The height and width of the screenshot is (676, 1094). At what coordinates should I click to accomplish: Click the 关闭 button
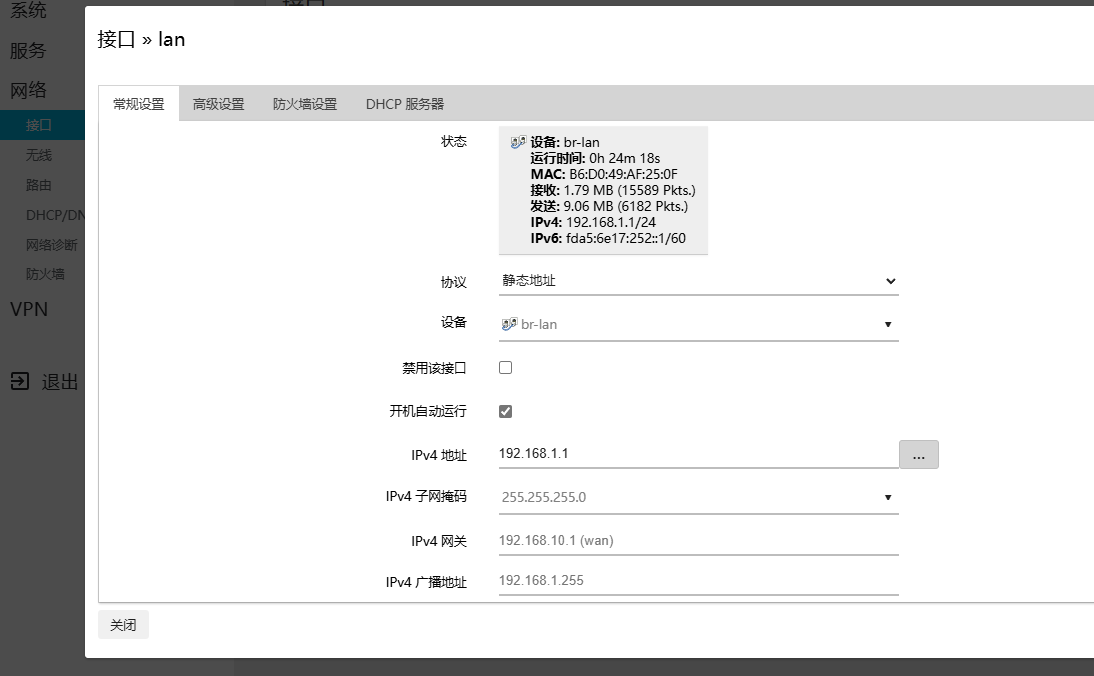tap(123, 625)
